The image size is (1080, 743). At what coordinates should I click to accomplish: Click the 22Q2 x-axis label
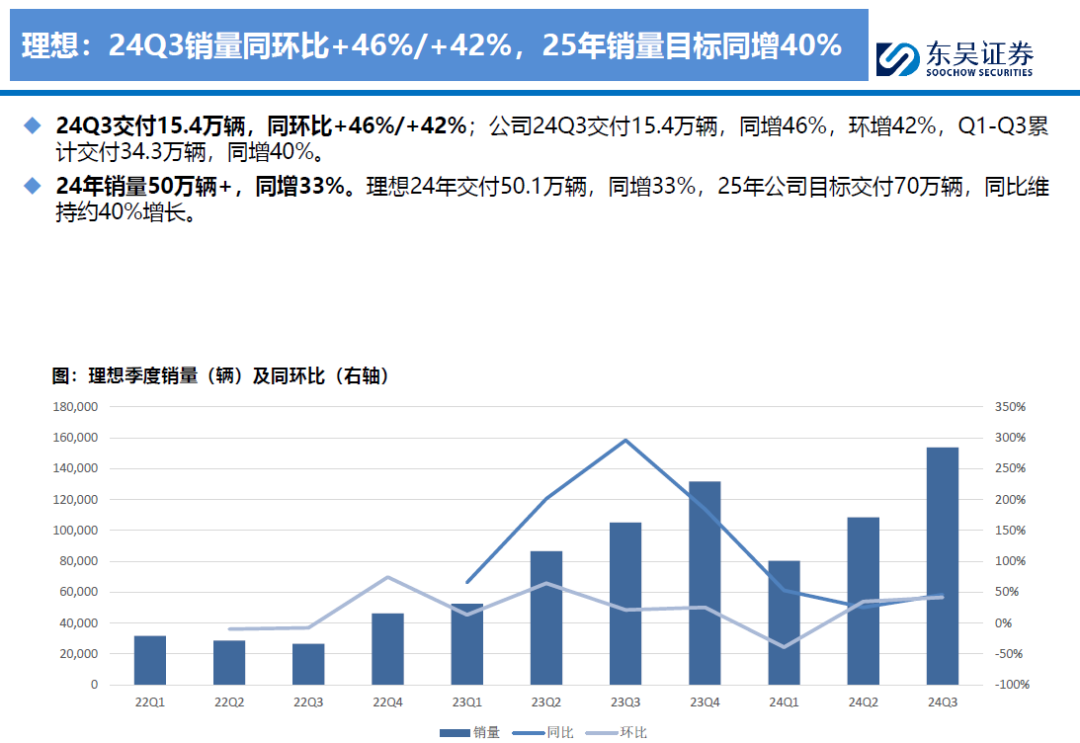tap(229, 702)
